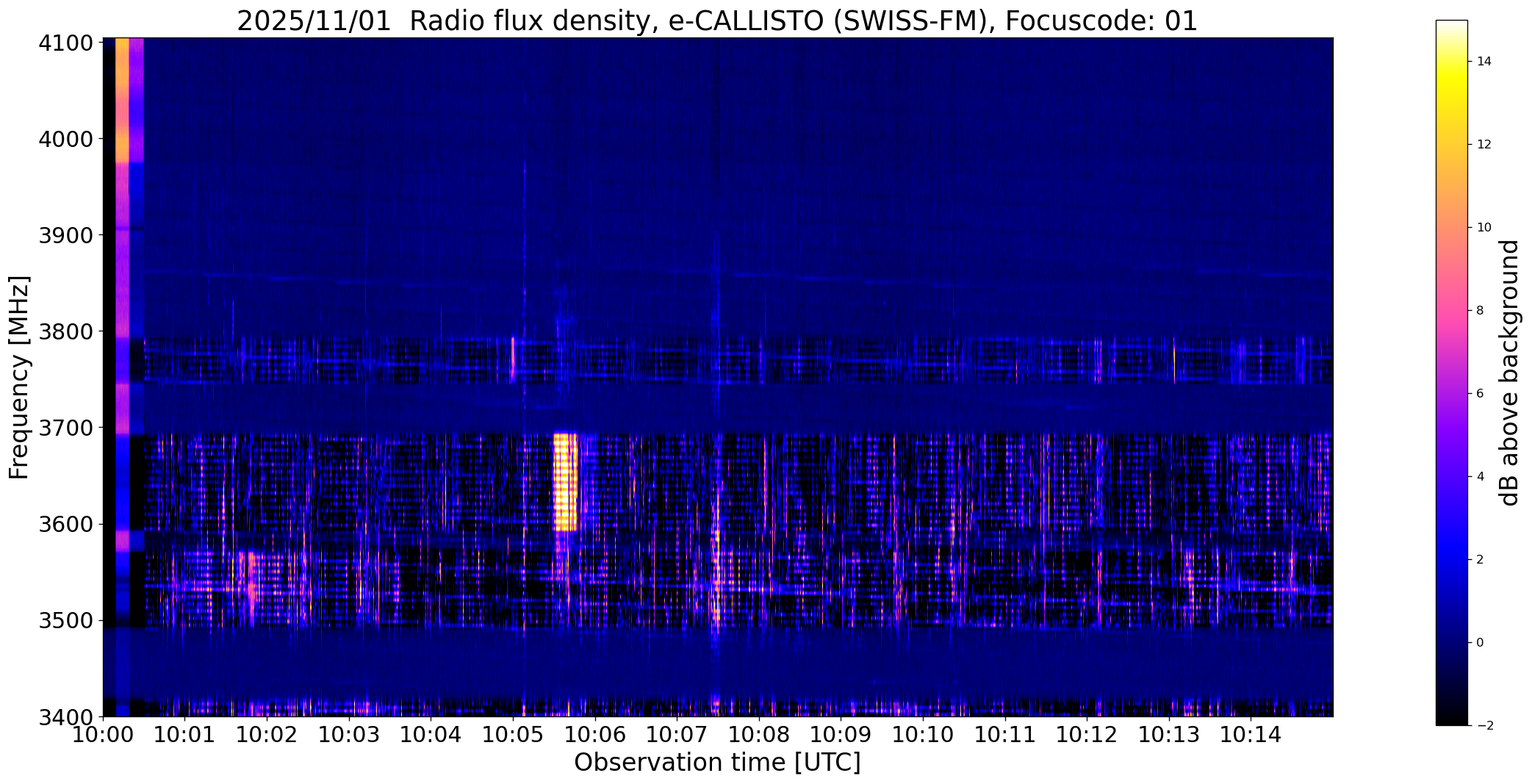1532x784 pixels.
Task: Click the 10:03 time tick label
Action: click(x=350, y=735)
